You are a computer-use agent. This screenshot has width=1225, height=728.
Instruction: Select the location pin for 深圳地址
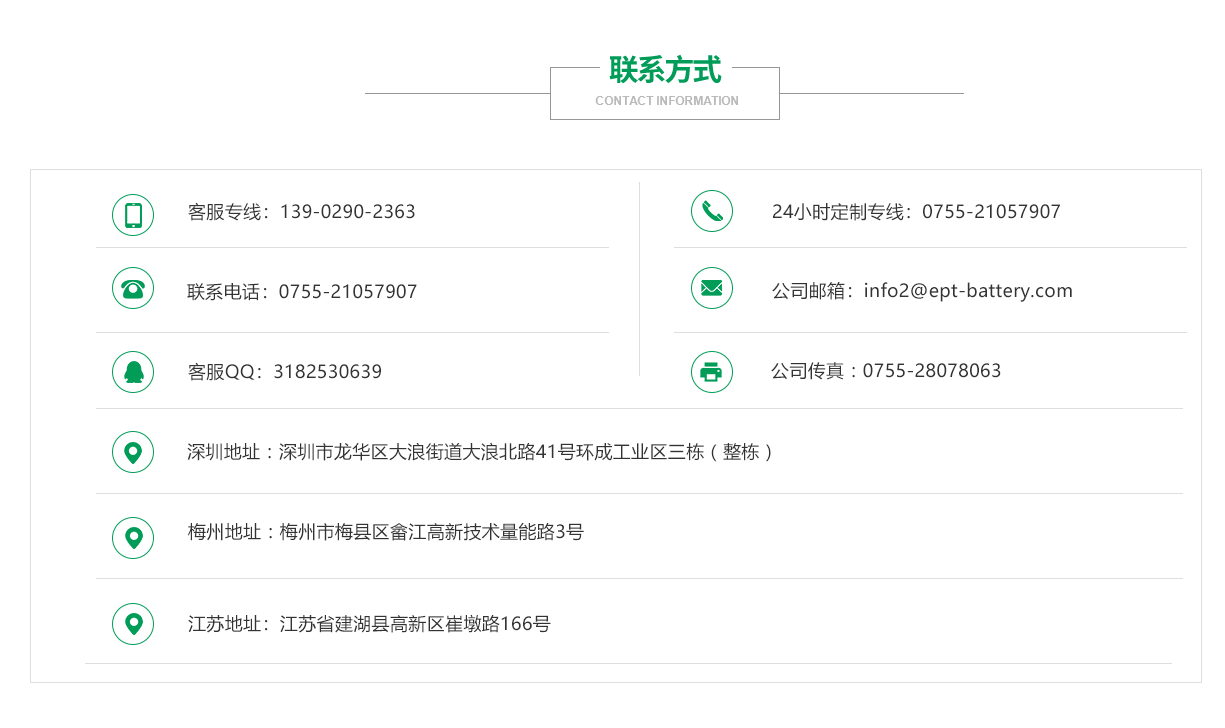tap(132, 451)
